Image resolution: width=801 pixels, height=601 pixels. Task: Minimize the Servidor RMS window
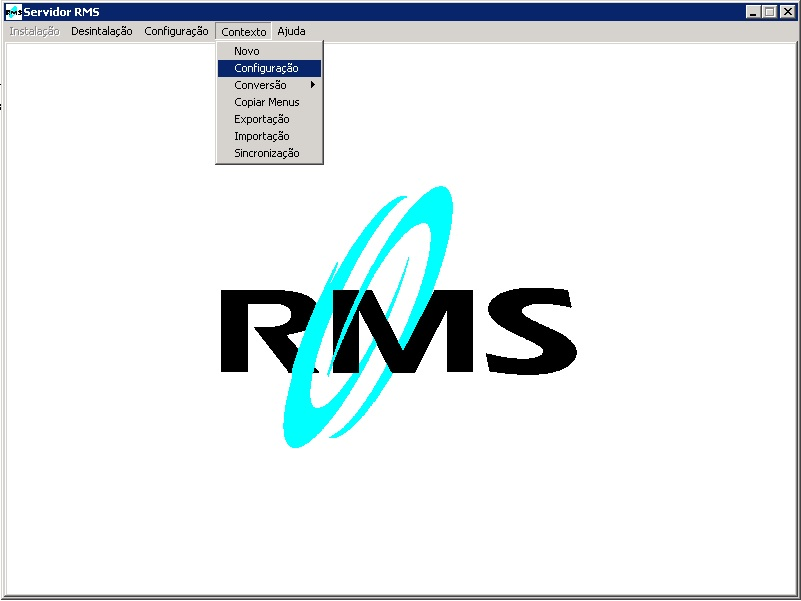click(x=752, y=12)
